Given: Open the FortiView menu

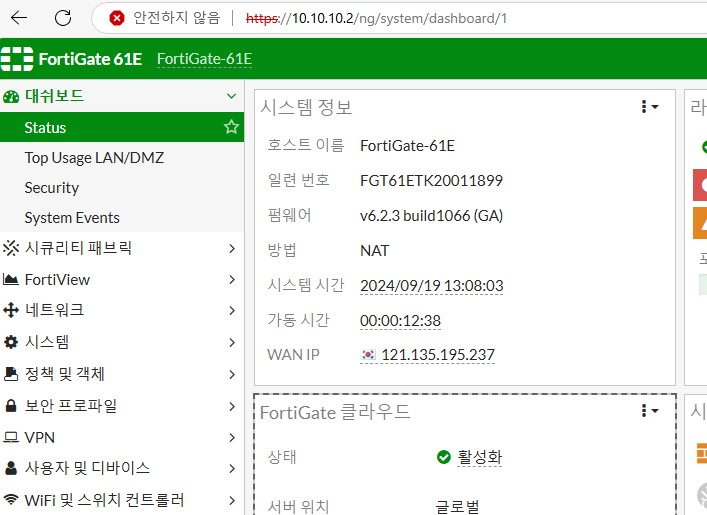Looking at the screenshot, I should tap(57, 280).
